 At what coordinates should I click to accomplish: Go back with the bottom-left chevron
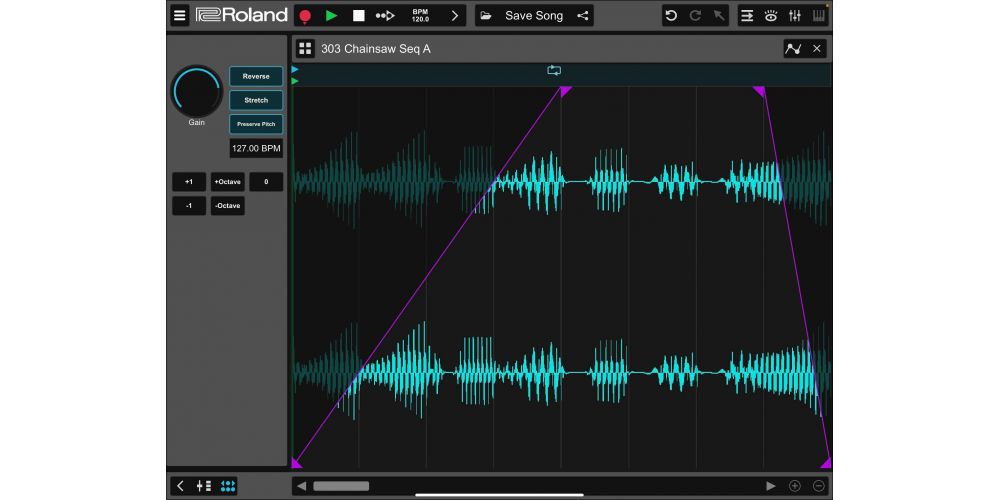[x=180, y=486]
